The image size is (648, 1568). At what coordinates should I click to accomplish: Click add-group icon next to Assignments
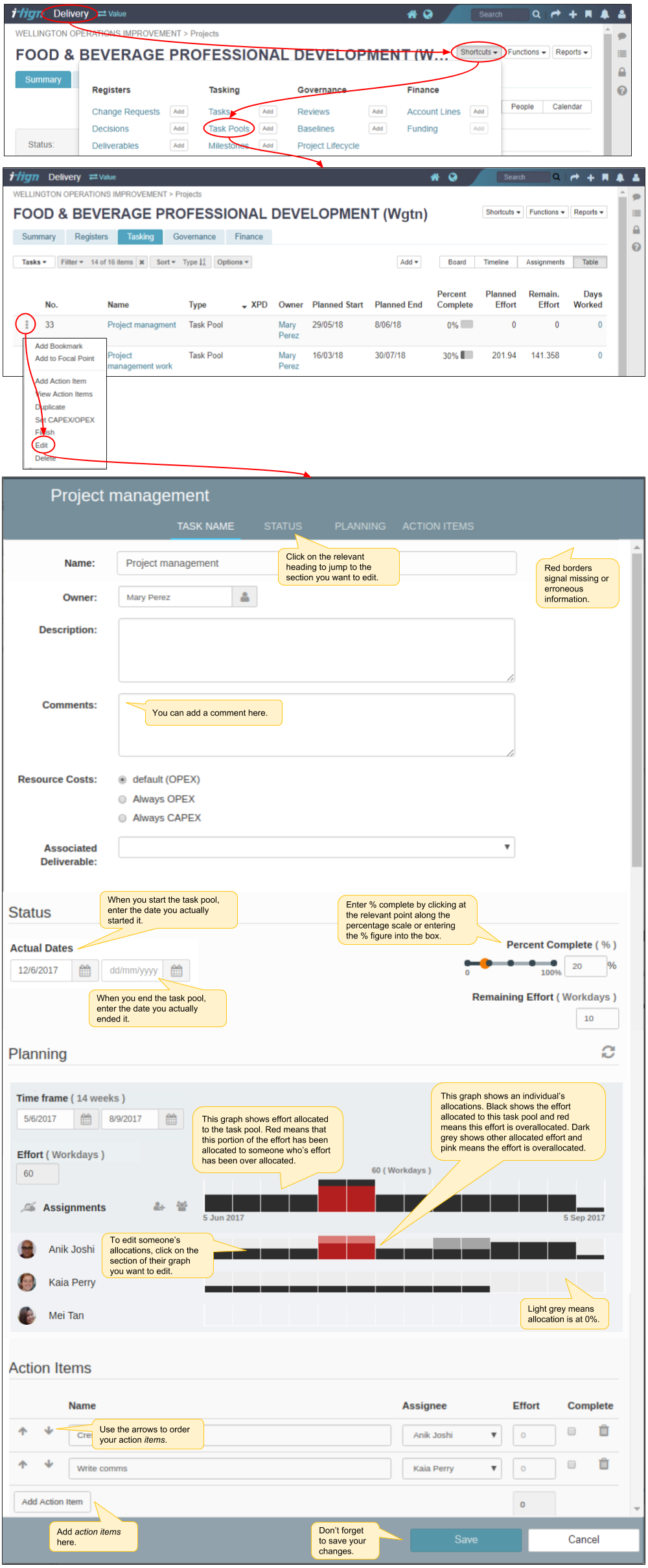tap(182, 1206)
